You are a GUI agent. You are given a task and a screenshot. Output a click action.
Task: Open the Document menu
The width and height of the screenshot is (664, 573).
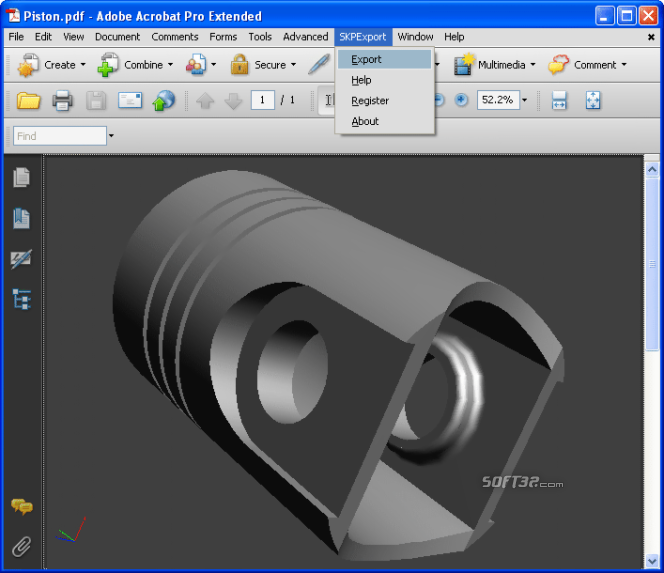[x=117, y=37]
